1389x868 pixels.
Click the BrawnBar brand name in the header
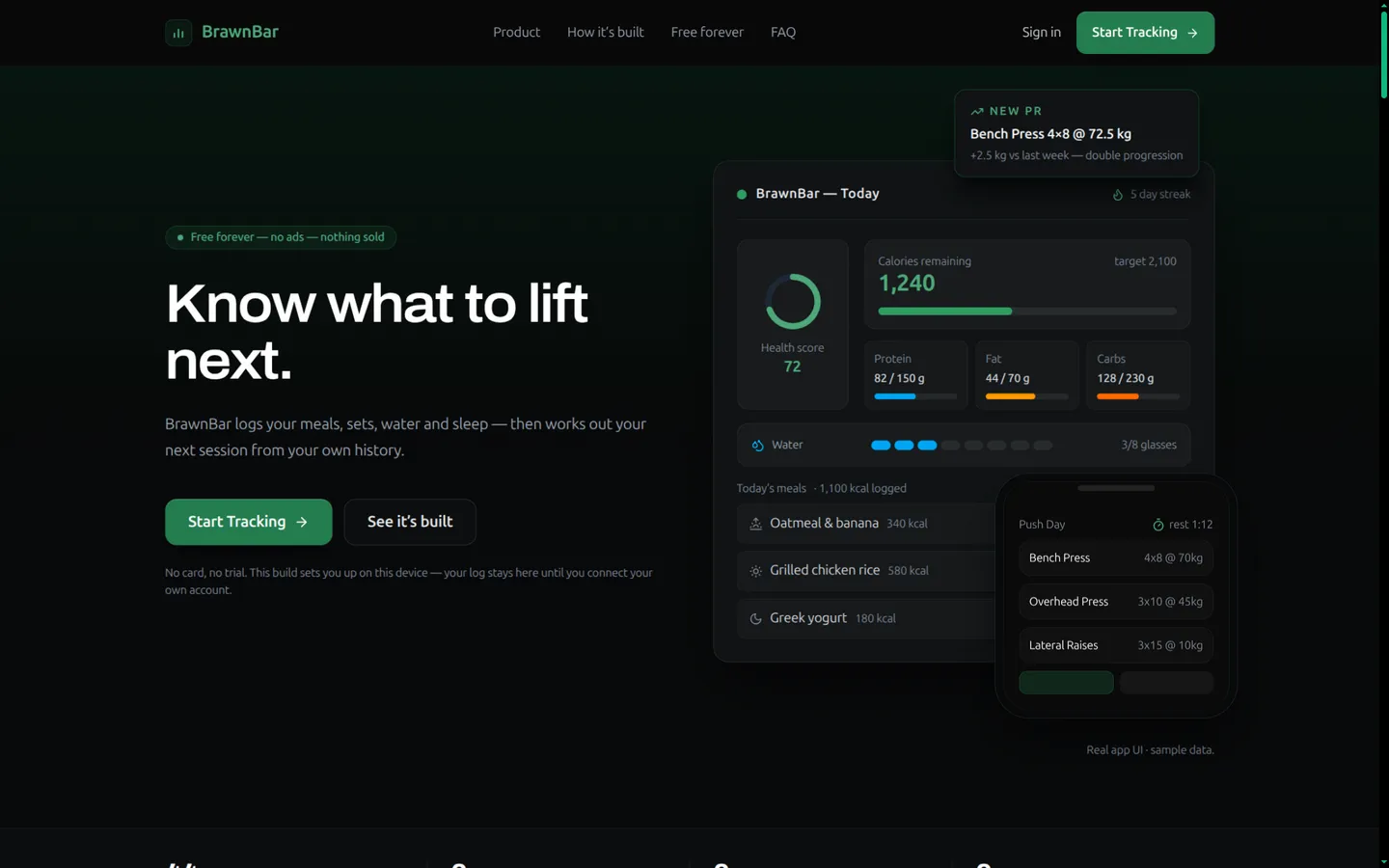point(240,32)
